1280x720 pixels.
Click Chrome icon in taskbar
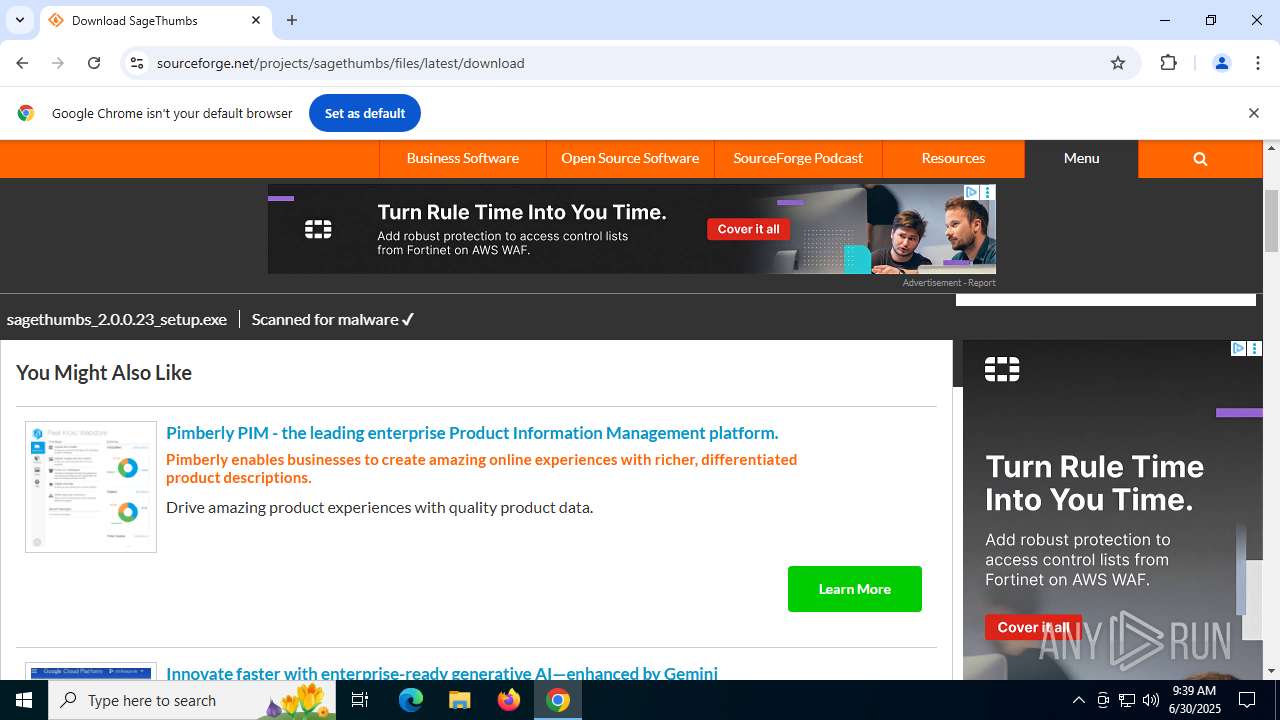558,700
